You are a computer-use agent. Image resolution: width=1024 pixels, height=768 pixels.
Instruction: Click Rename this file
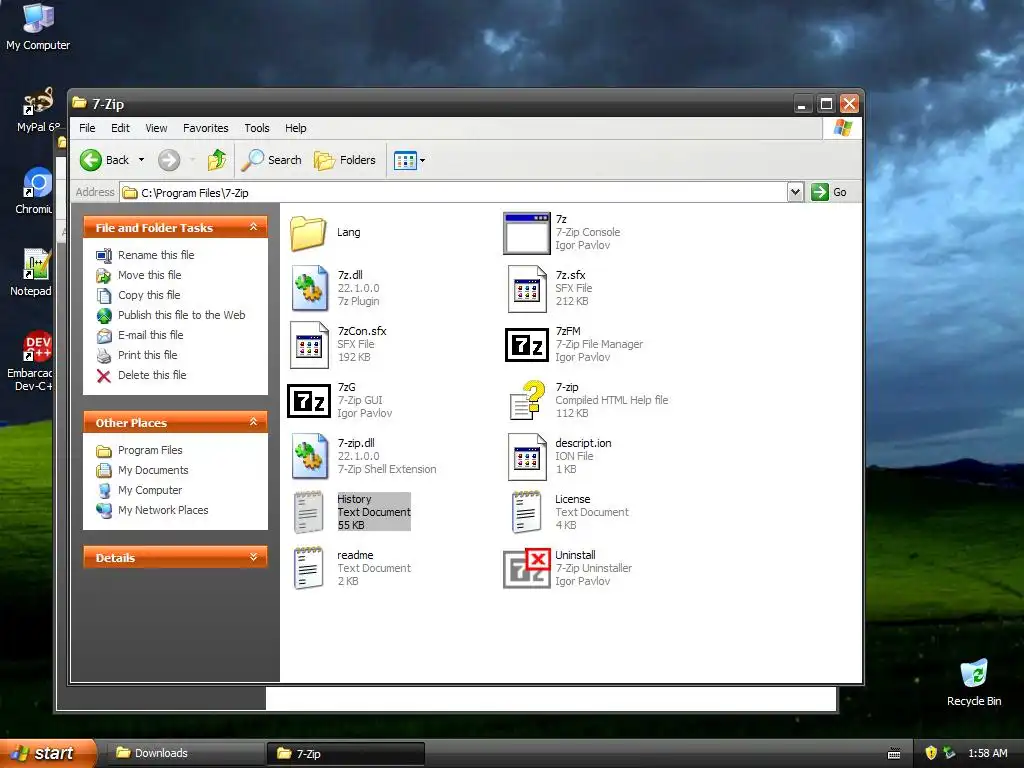coord(155,255)
